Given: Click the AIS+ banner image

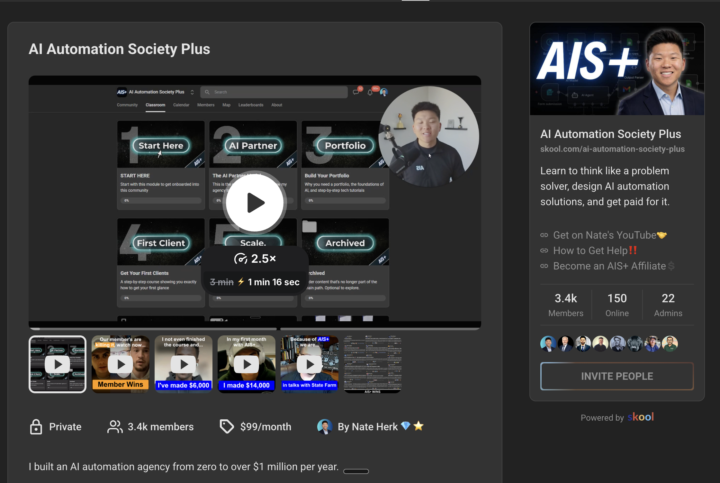Looking at the screenshot, I should pos(617,69).
